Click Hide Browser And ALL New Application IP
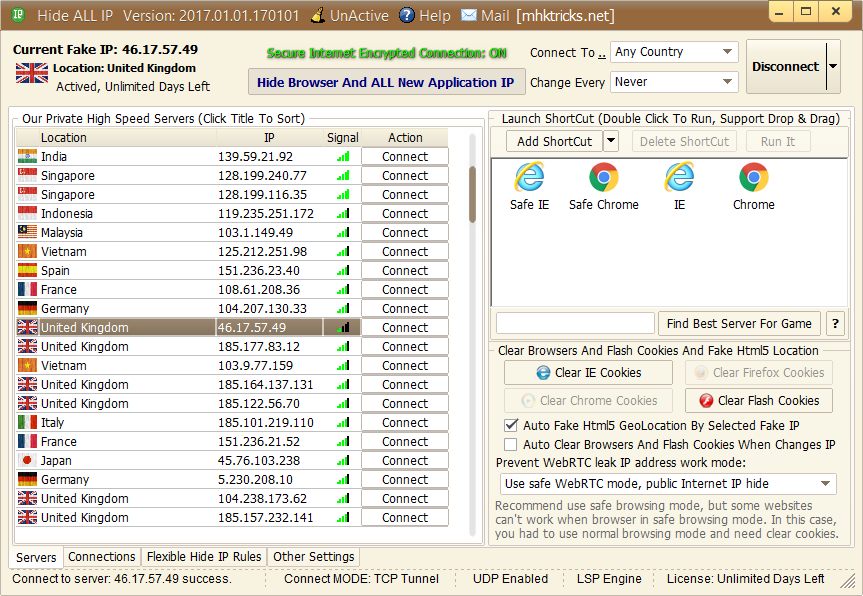863x596 pixels. click(386, 83)
